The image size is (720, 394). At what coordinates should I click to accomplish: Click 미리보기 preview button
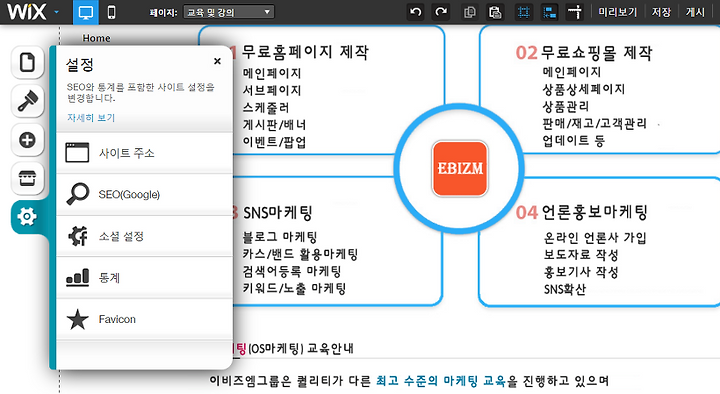618,12
